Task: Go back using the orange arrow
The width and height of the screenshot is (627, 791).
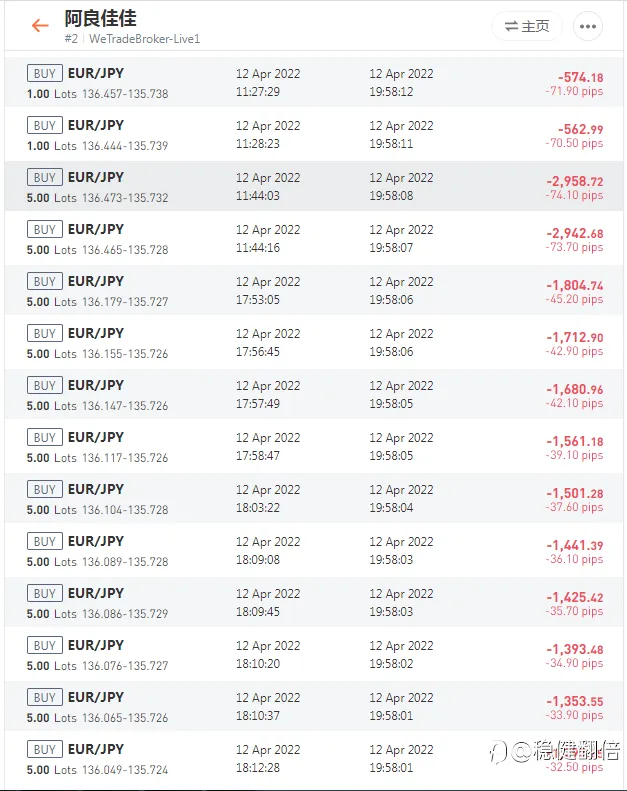Action: pos(40,25)
